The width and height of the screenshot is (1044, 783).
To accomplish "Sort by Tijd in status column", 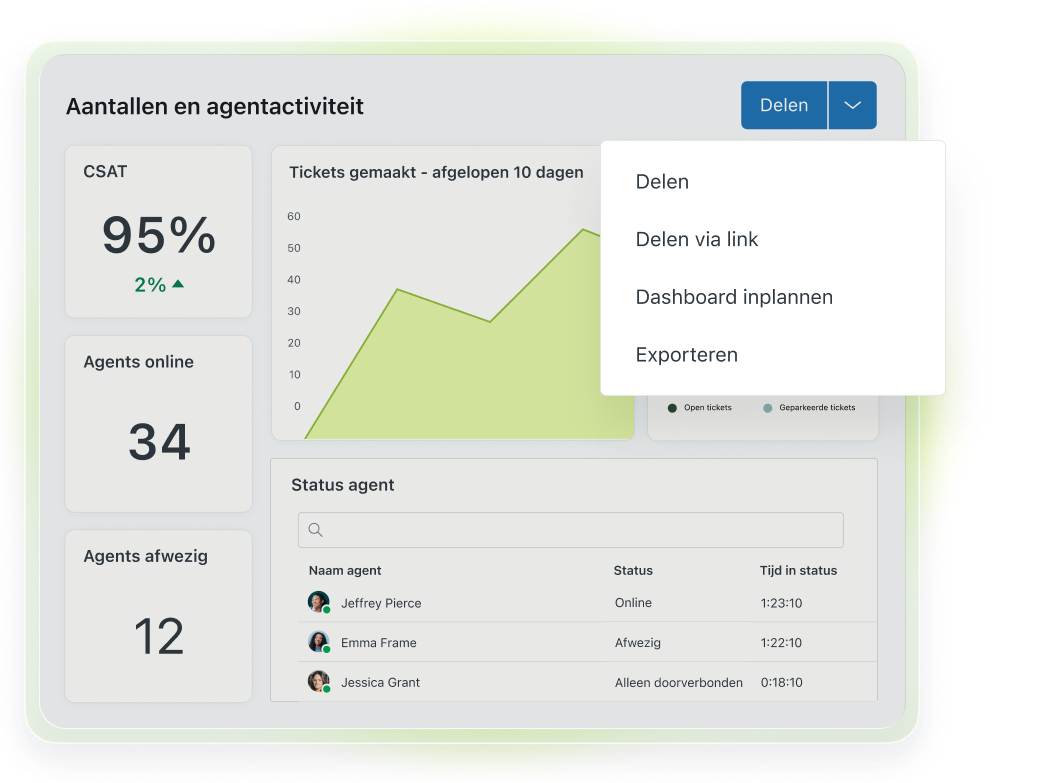I will pyautogui.click(x=798, y=570).
